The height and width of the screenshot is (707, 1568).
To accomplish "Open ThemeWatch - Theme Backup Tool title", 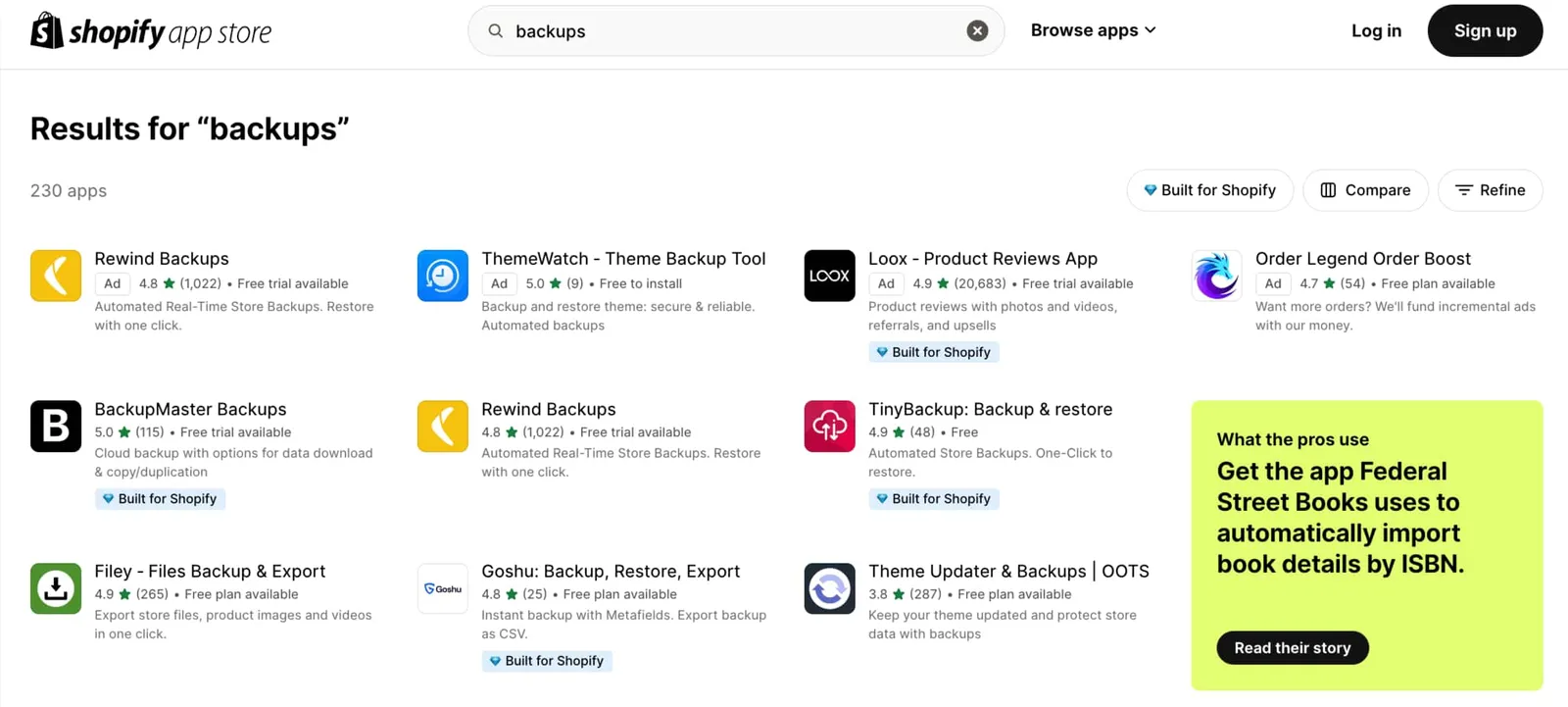I will [623, 259].
